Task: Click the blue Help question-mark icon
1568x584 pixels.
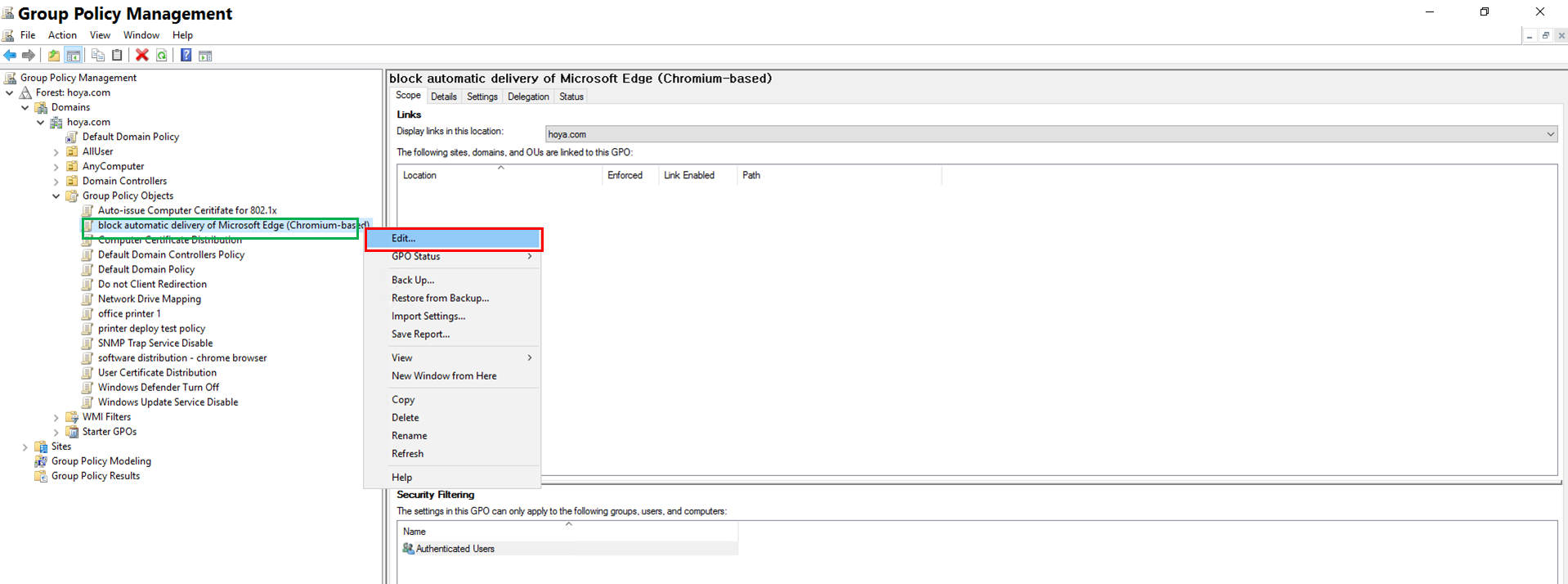Action: coord(186,56)
